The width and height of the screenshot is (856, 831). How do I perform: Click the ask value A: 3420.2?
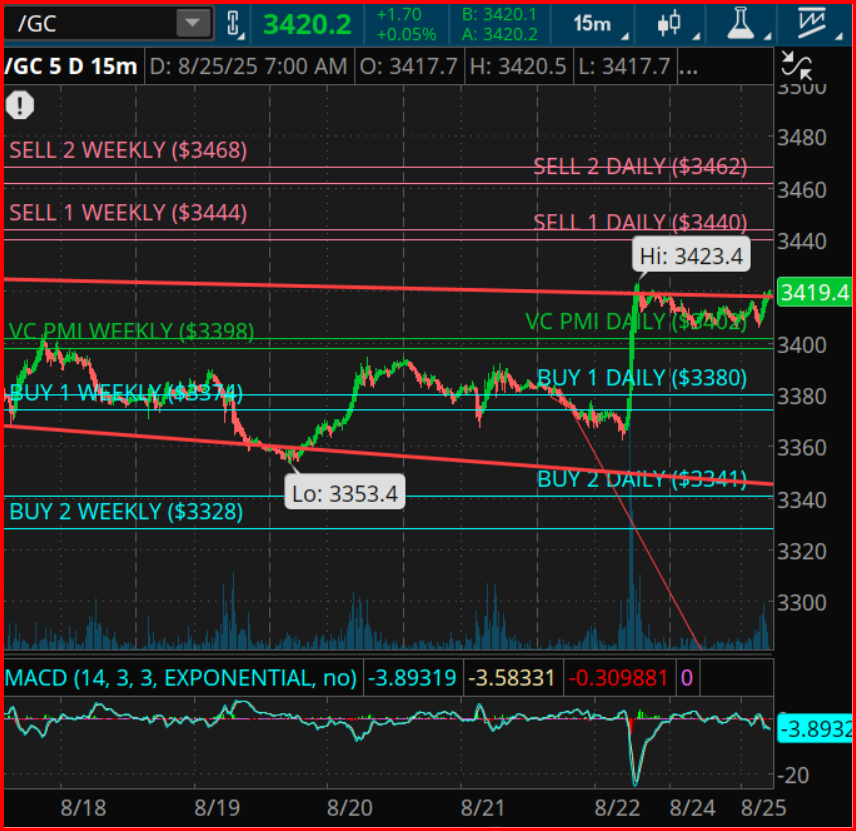[499, 34]
